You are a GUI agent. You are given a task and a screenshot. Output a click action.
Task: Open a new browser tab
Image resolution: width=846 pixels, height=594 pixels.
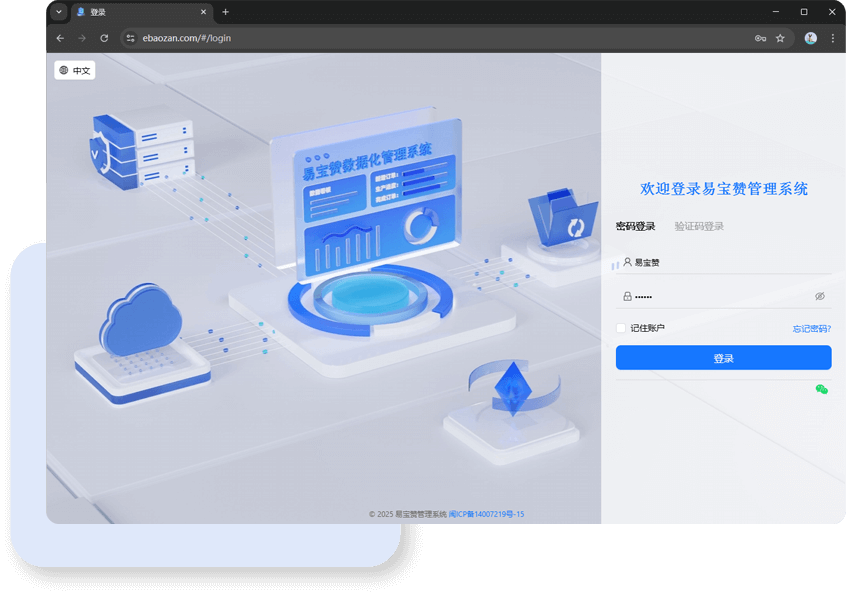tap(225, 12)
